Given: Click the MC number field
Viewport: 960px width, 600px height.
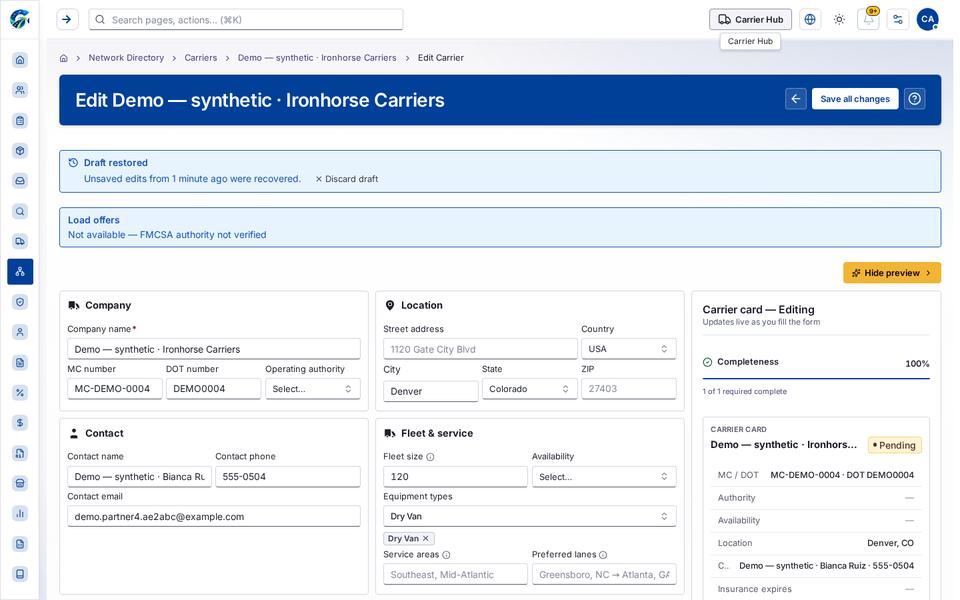Looking at the screenshot, I should click(114, 389).
